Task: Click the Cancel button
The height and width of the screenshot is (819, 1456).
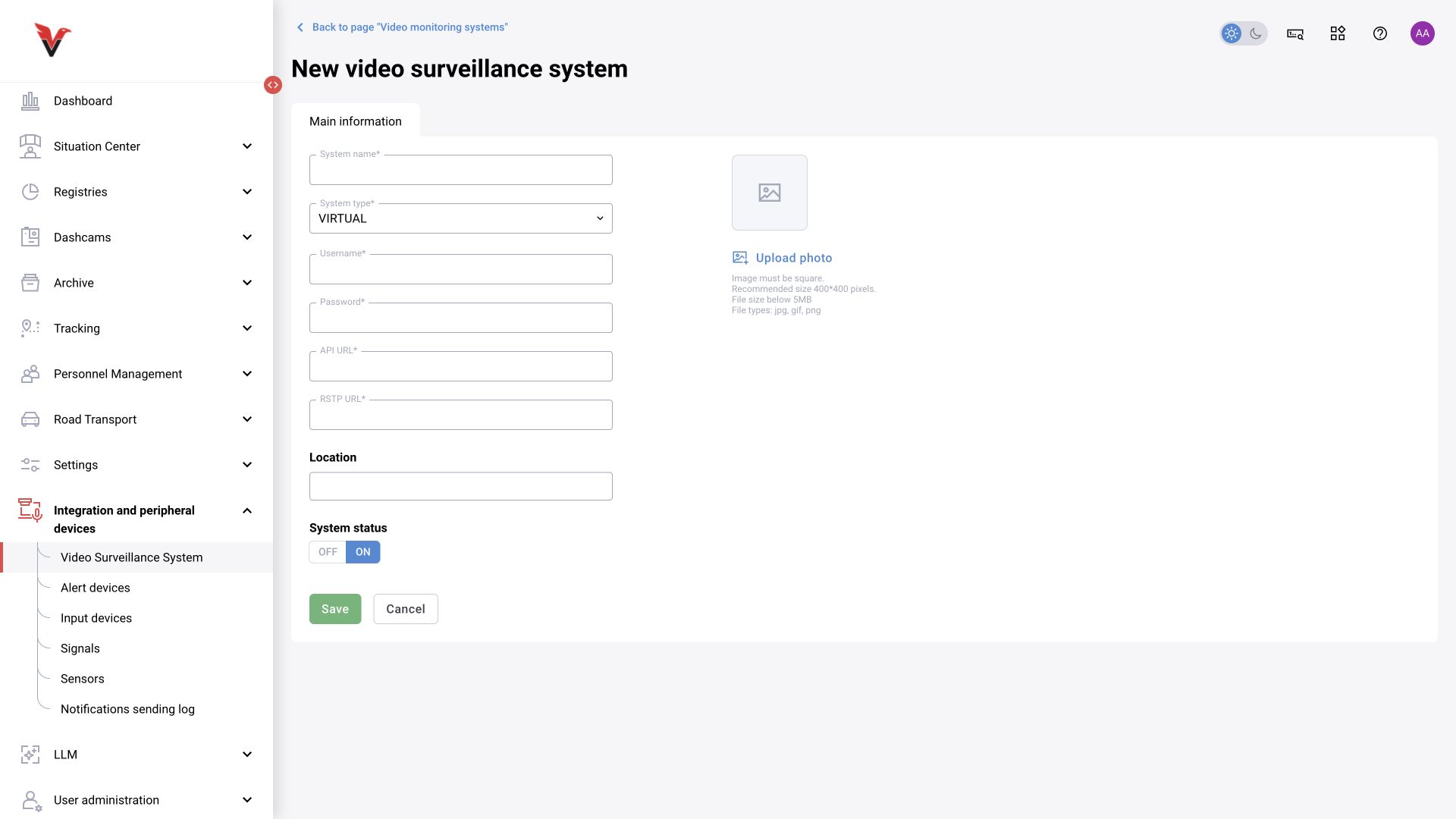Action: click(406, 609)
